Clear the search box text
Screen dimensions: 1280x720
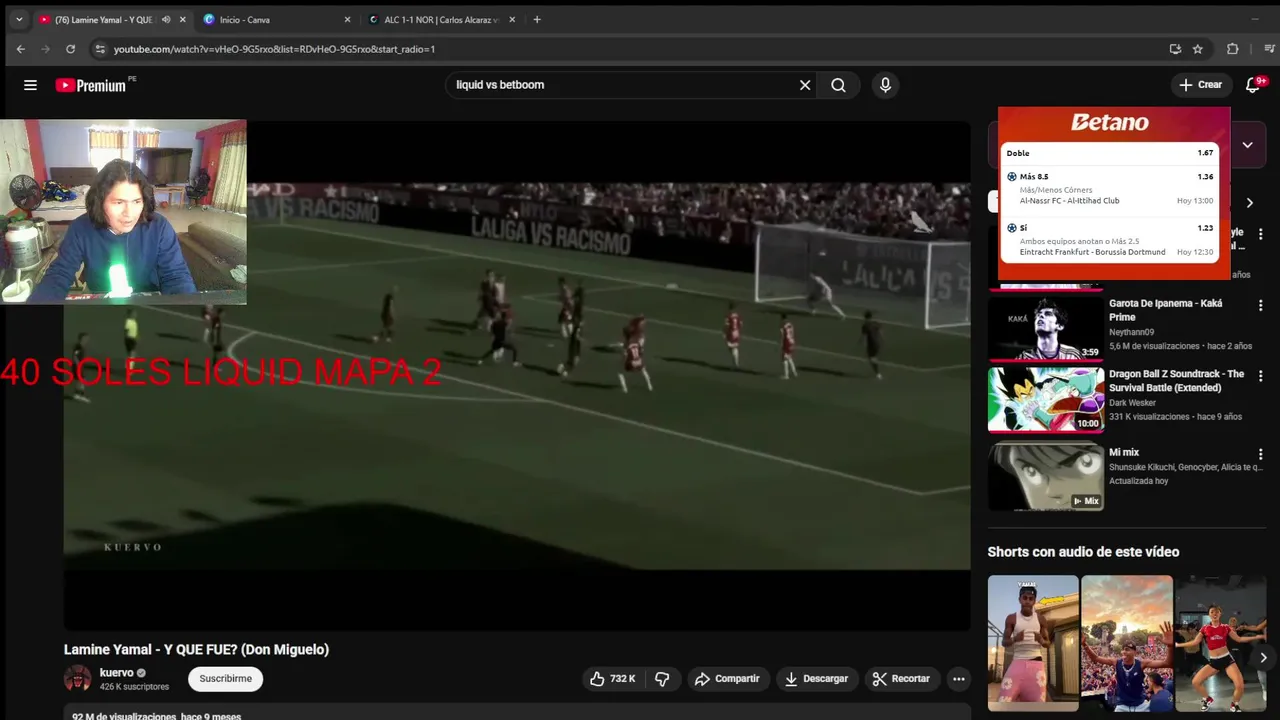805,85
